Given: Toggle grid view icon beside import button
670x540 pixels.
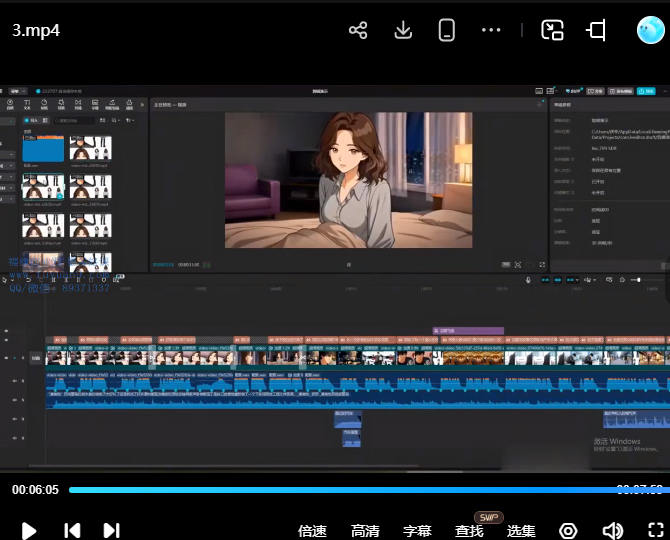Looking at the screenshot, I should (45, 120).
